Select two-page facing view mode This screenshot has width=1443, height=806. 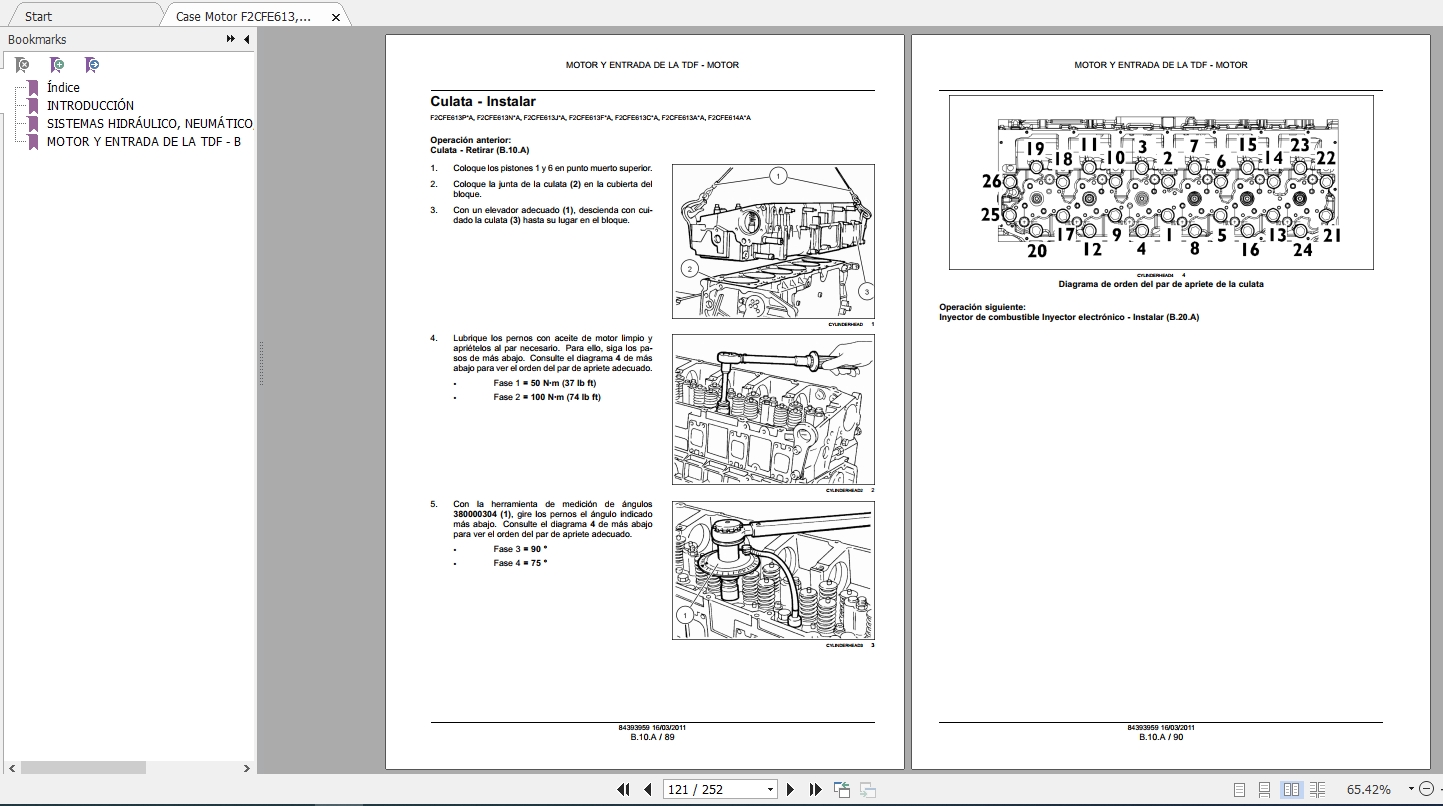[1291, 789]
